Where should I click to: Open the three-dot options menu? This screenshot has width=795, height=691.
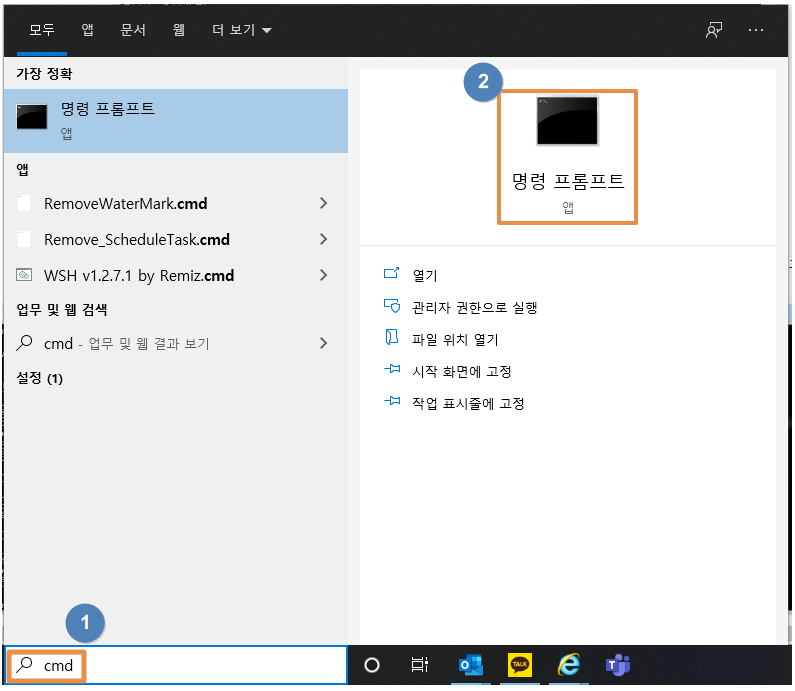[755, 30]
